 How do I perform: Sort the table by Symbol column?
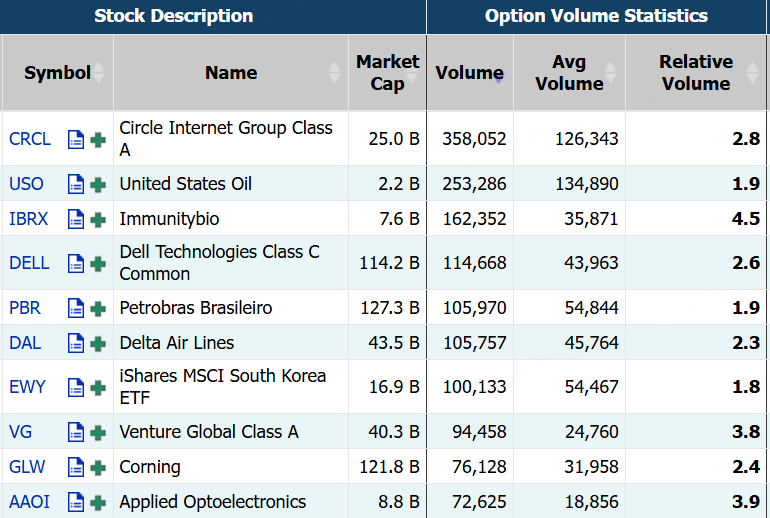tap(57, 73)
